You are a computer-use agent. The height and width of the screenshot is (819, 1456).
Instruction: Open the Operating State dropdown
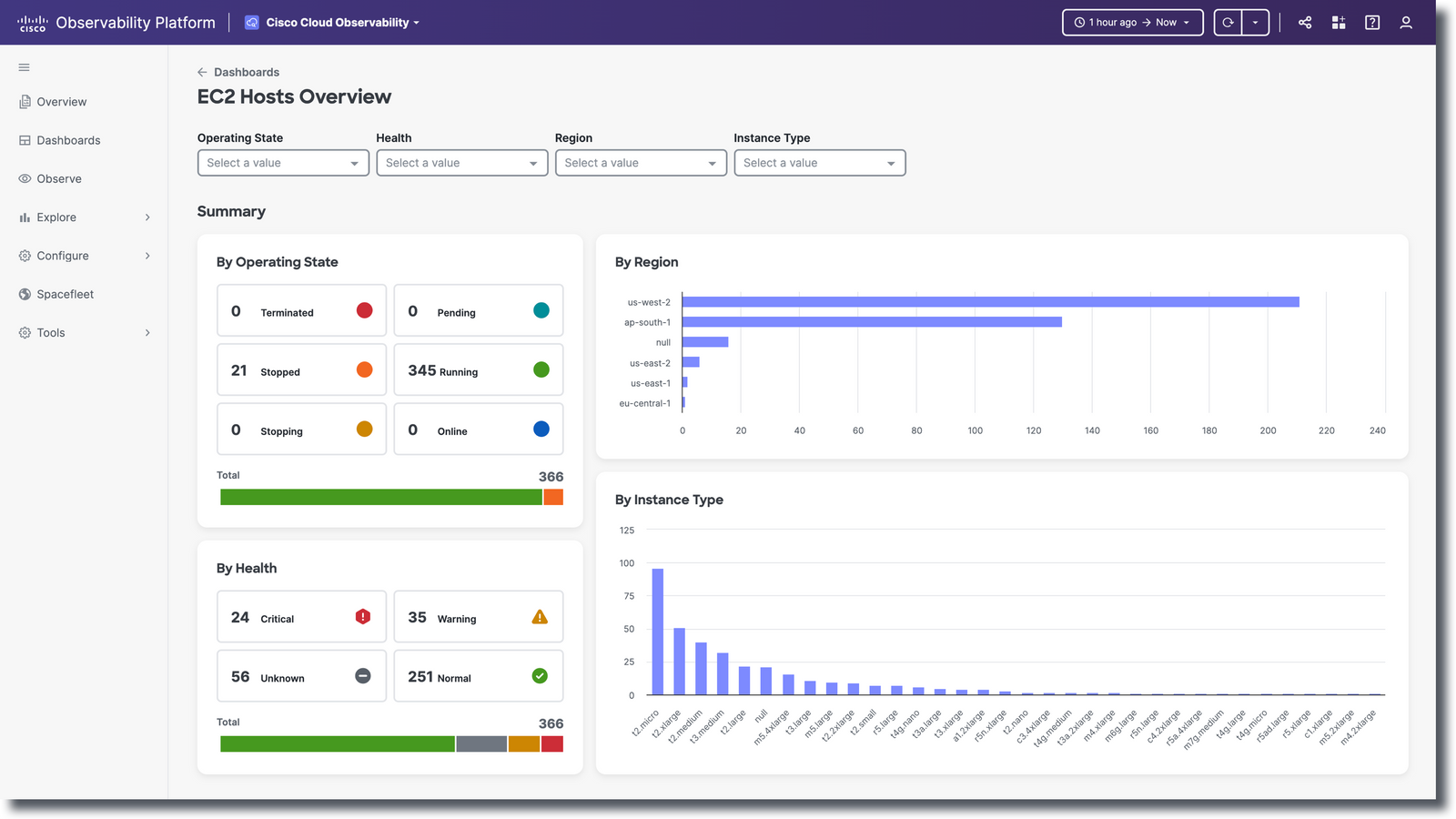tap(282, 163)
